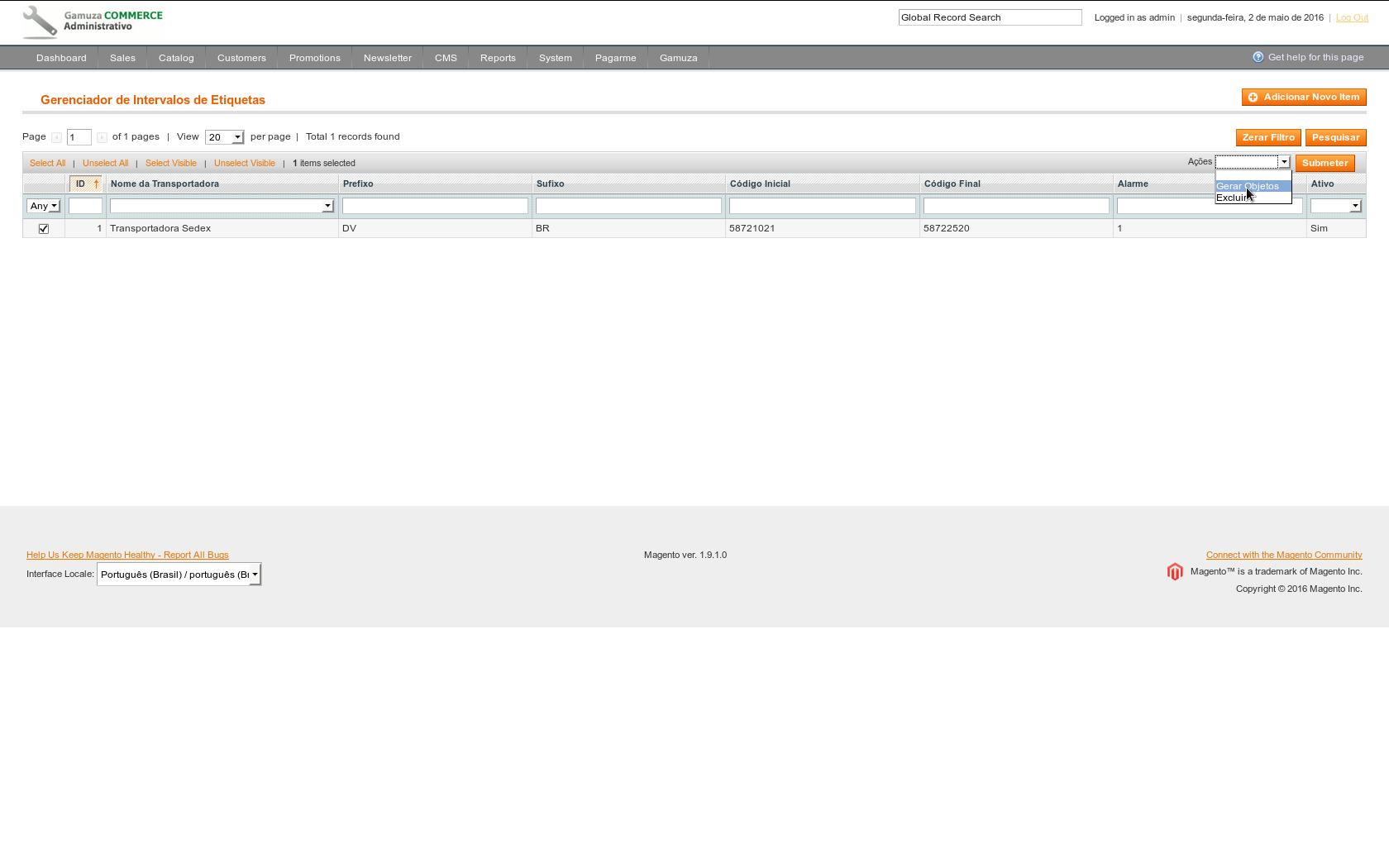The width and height of the screenshot is (1389, 868).
Task: Click the Sim cell in Ativo column
Action: (1336, 229)
